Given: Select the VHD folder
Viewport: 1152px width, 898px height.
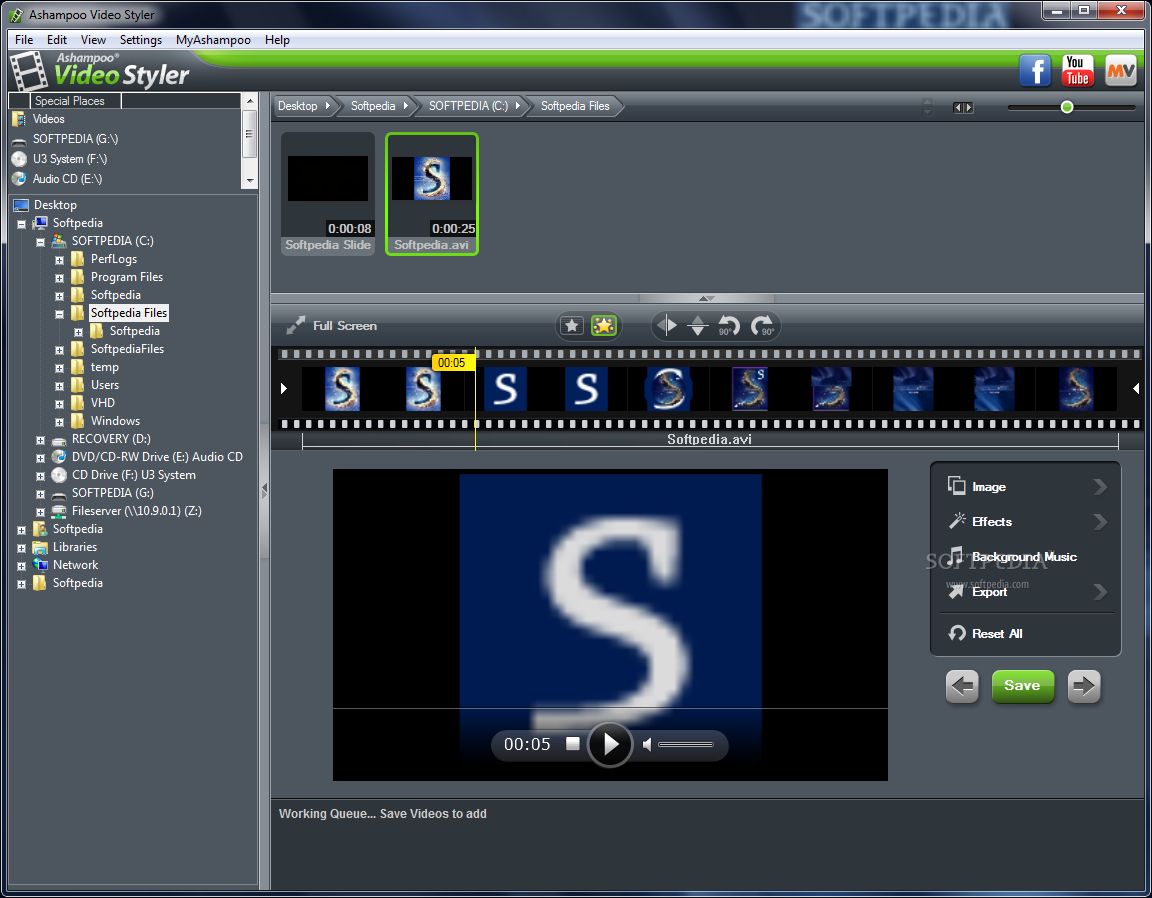Looking at the screenshot, I should coord(102,403).
